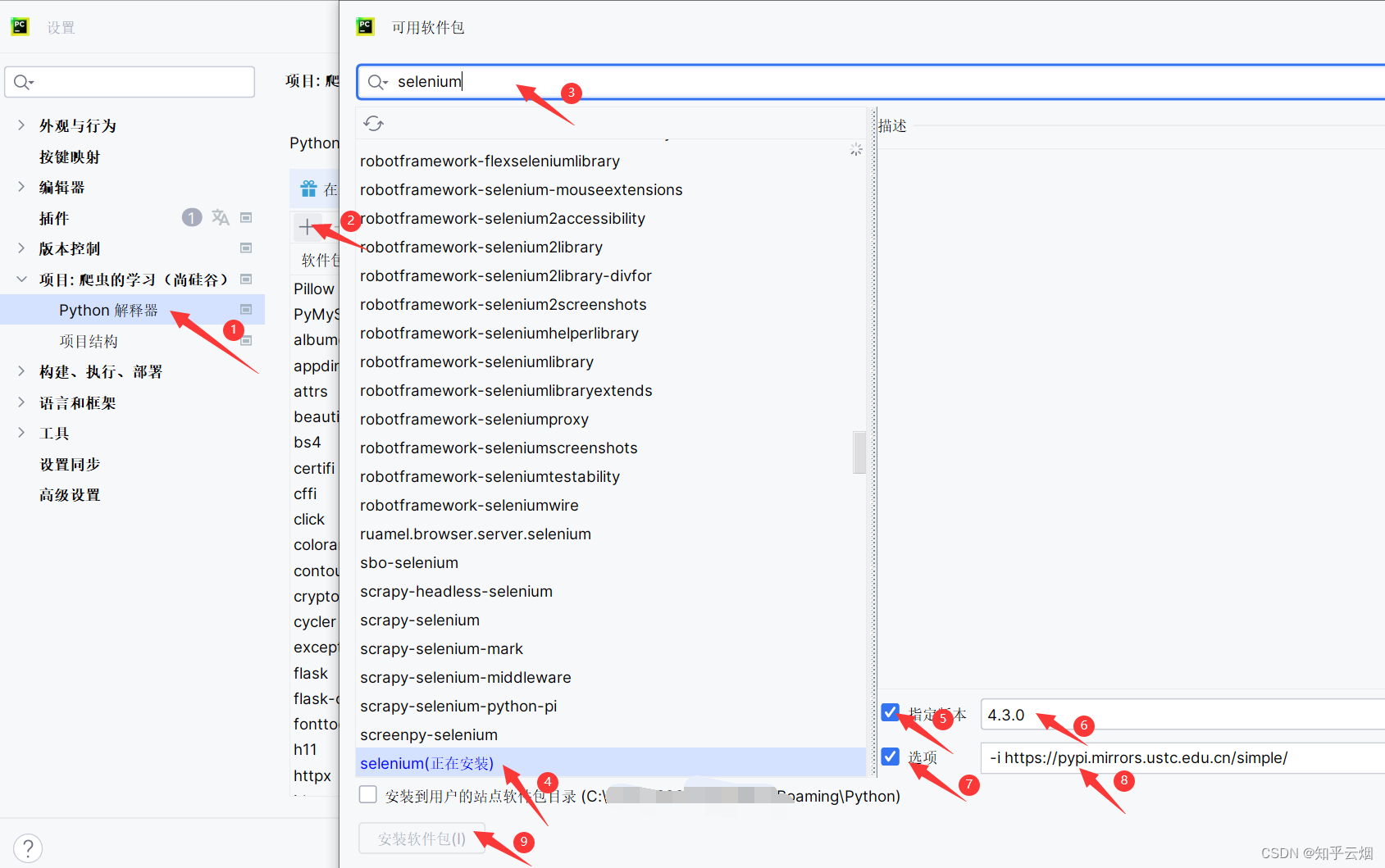Select robotframework-flexseleniumlibrary package
The image size is (1385, 868).
tap(490, 161)
